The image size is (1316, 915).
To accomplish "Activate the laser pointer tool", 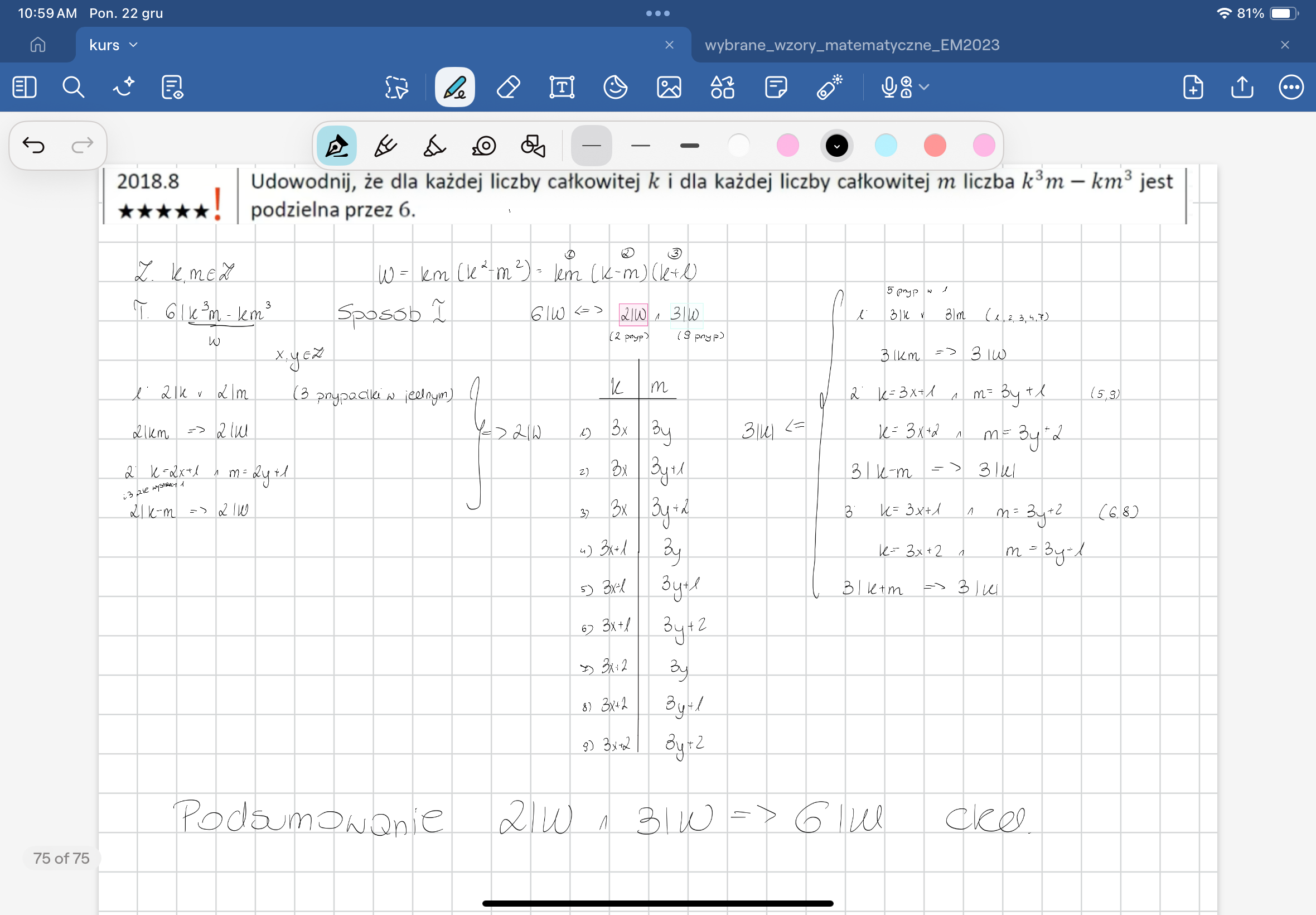I will coord(829,88).
